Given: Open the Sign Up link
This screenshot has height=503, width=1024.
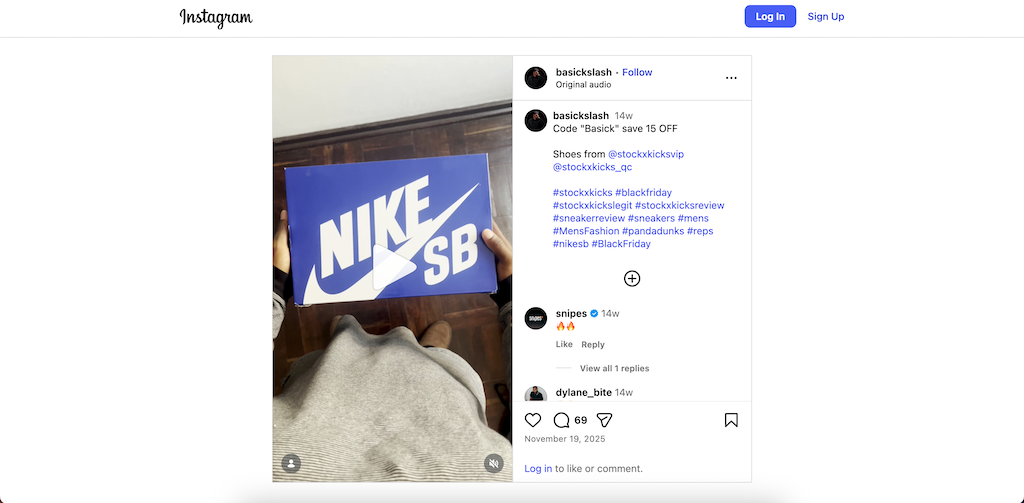Looking at the screenshot, I should [x=825, y=16].
